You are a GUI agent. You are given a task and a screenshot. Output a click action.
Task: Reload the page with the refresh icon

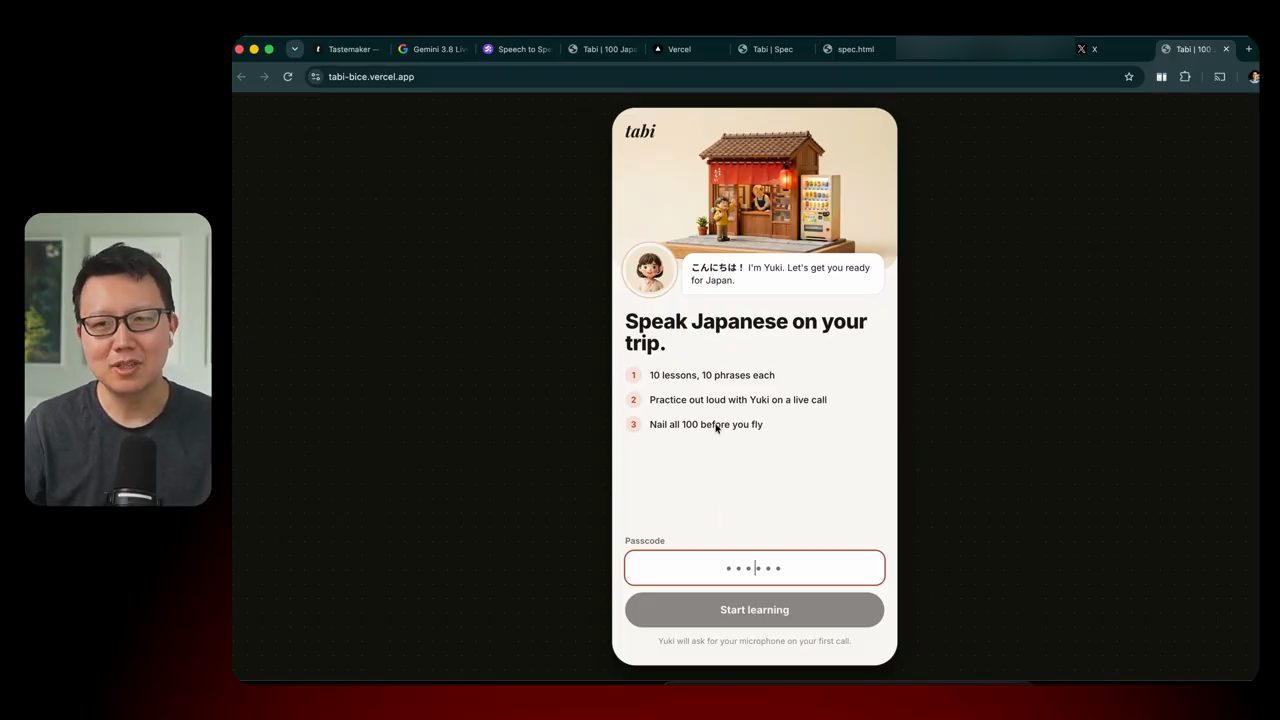tap(288, 77)
